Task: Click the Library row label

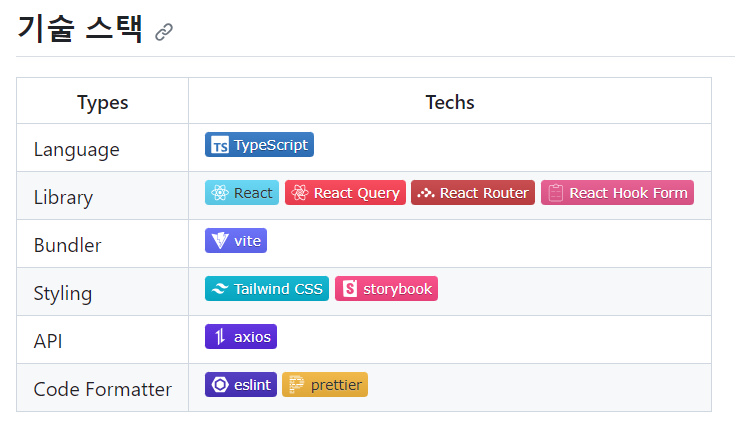Action: pyautogui.click(x=63, y=198)
